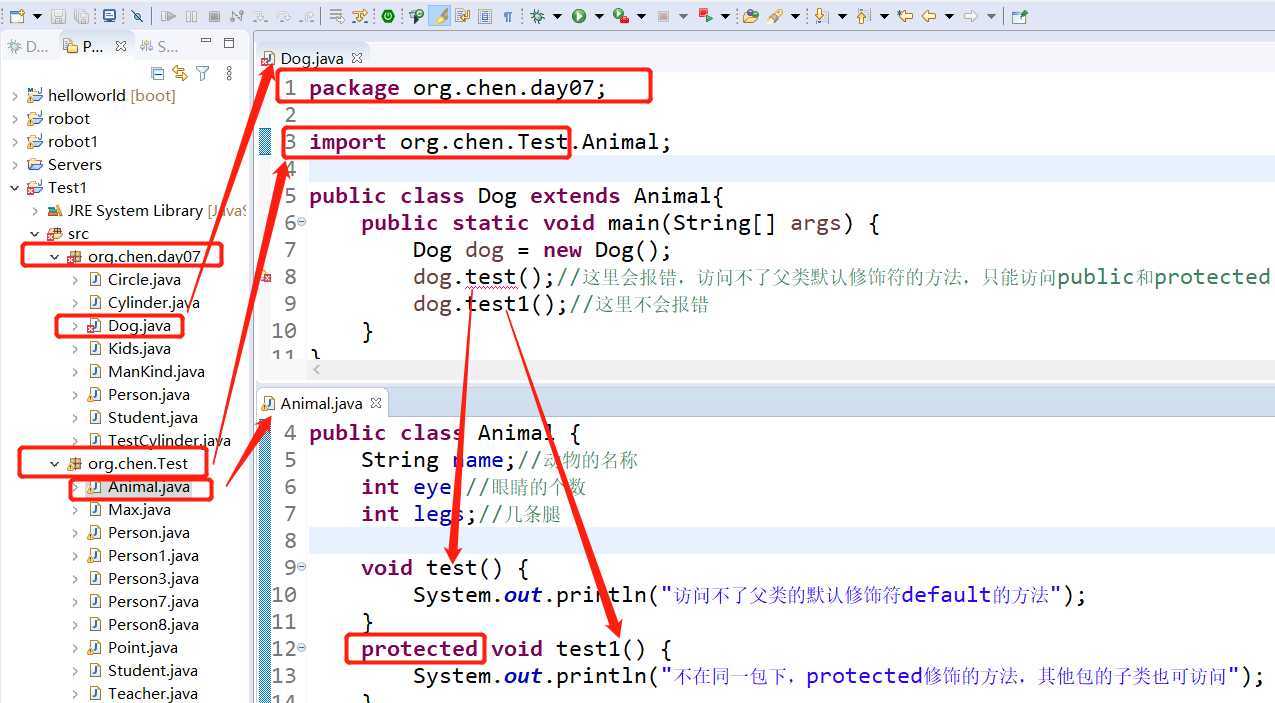
Task: Open the Debug configurations dropdown arrow
Action: tap(555, 16)
